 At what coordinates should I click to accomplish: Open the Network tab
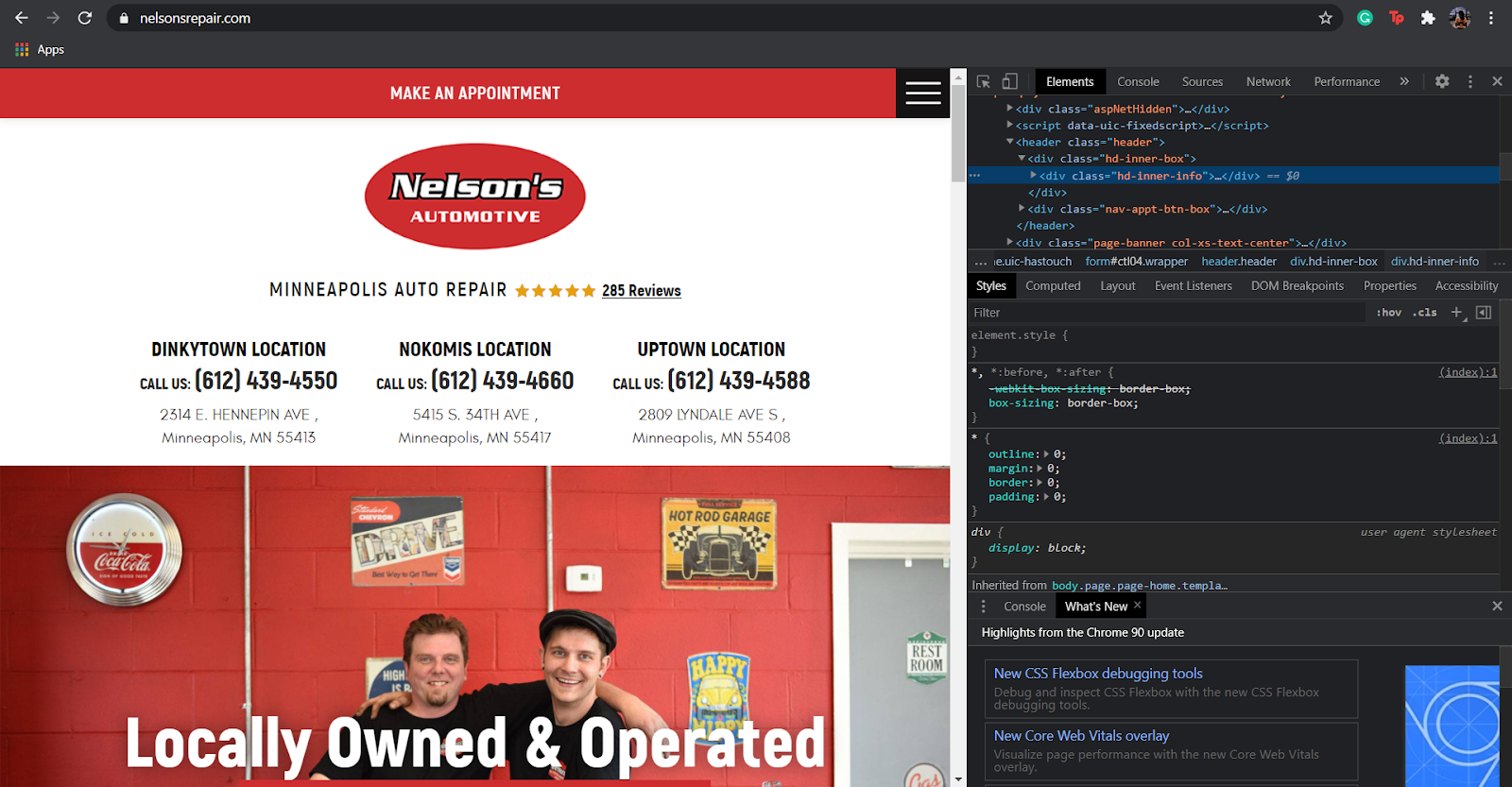1268,81
